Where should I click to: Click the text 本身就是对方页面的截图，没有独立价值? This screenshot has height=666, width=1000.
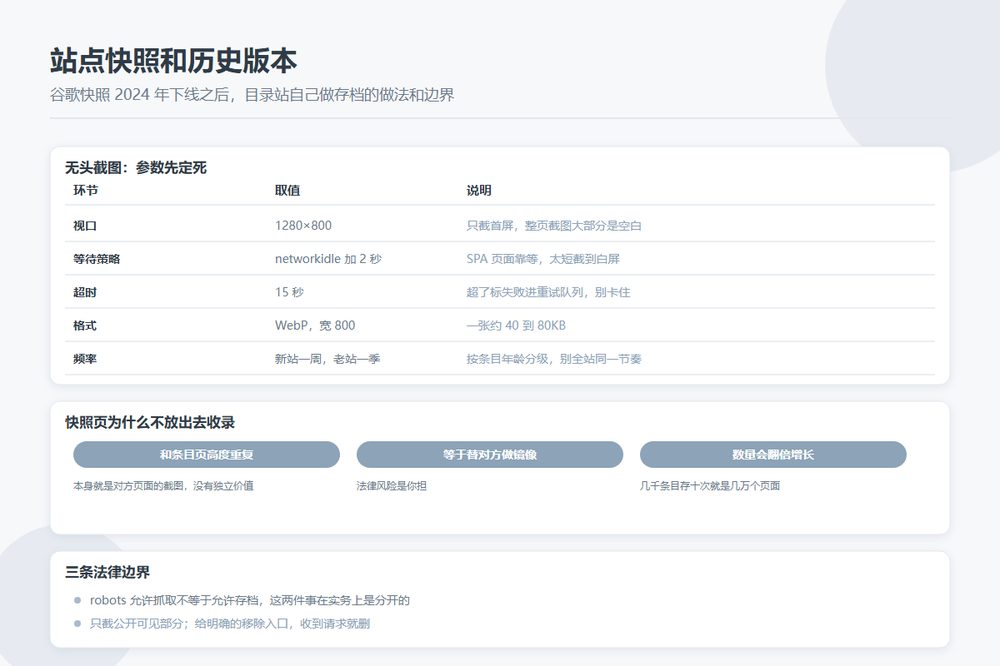tap(163, 485)
